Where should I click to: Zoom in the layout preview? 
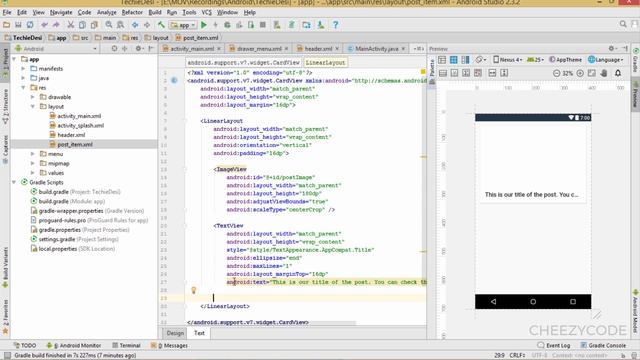pos(580,73)
